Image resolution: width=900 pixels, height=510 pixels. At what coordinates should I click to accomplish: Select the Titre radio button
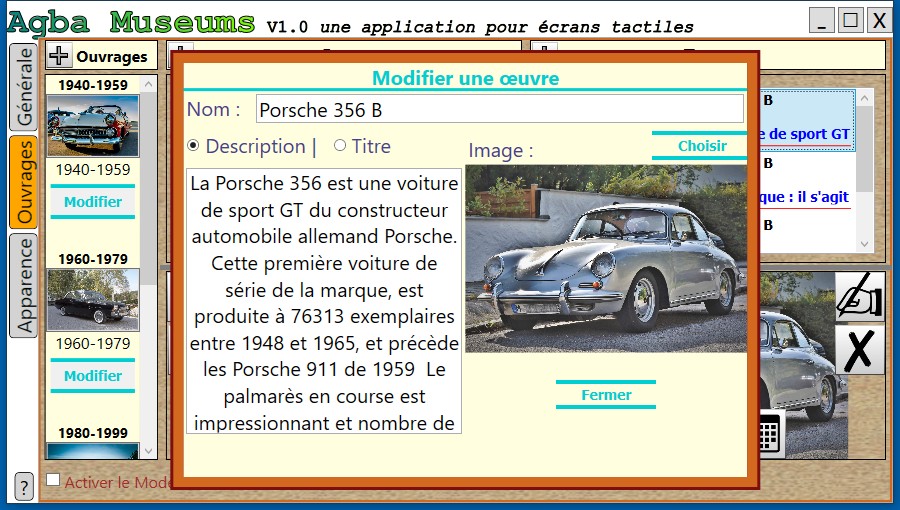click(340, 146)
